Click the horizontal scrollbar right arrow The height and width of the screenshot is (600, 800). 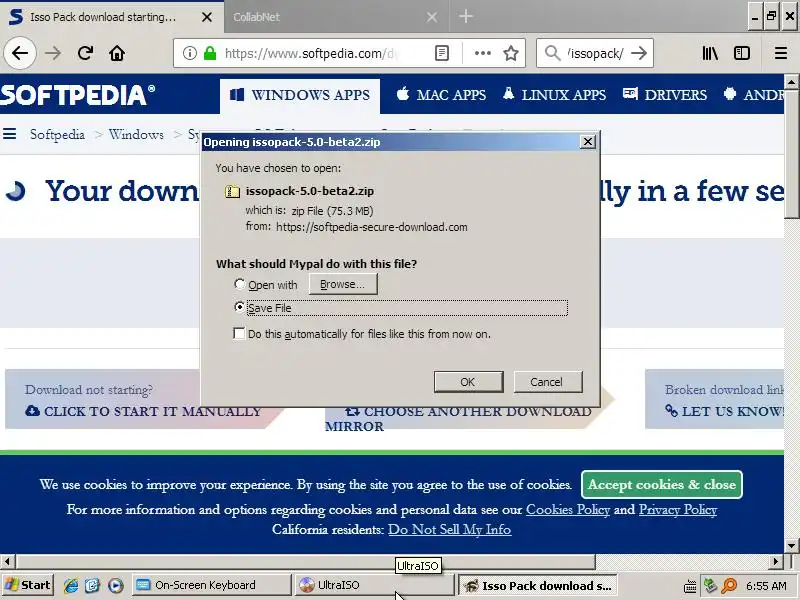point(776,562)
